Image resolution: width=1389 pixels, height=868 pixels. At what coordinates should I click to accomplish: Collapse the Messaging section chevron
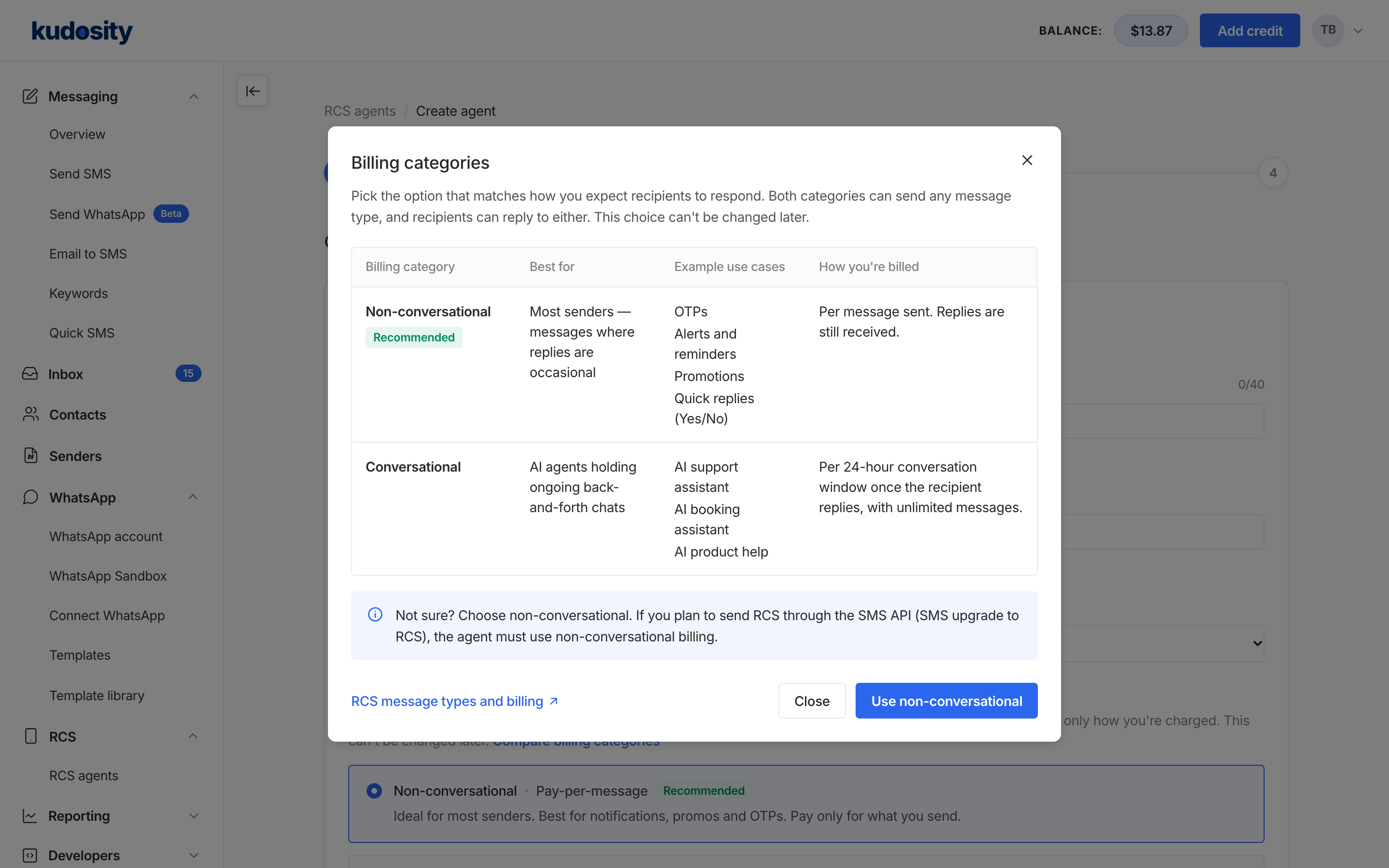tap(193, 96)
